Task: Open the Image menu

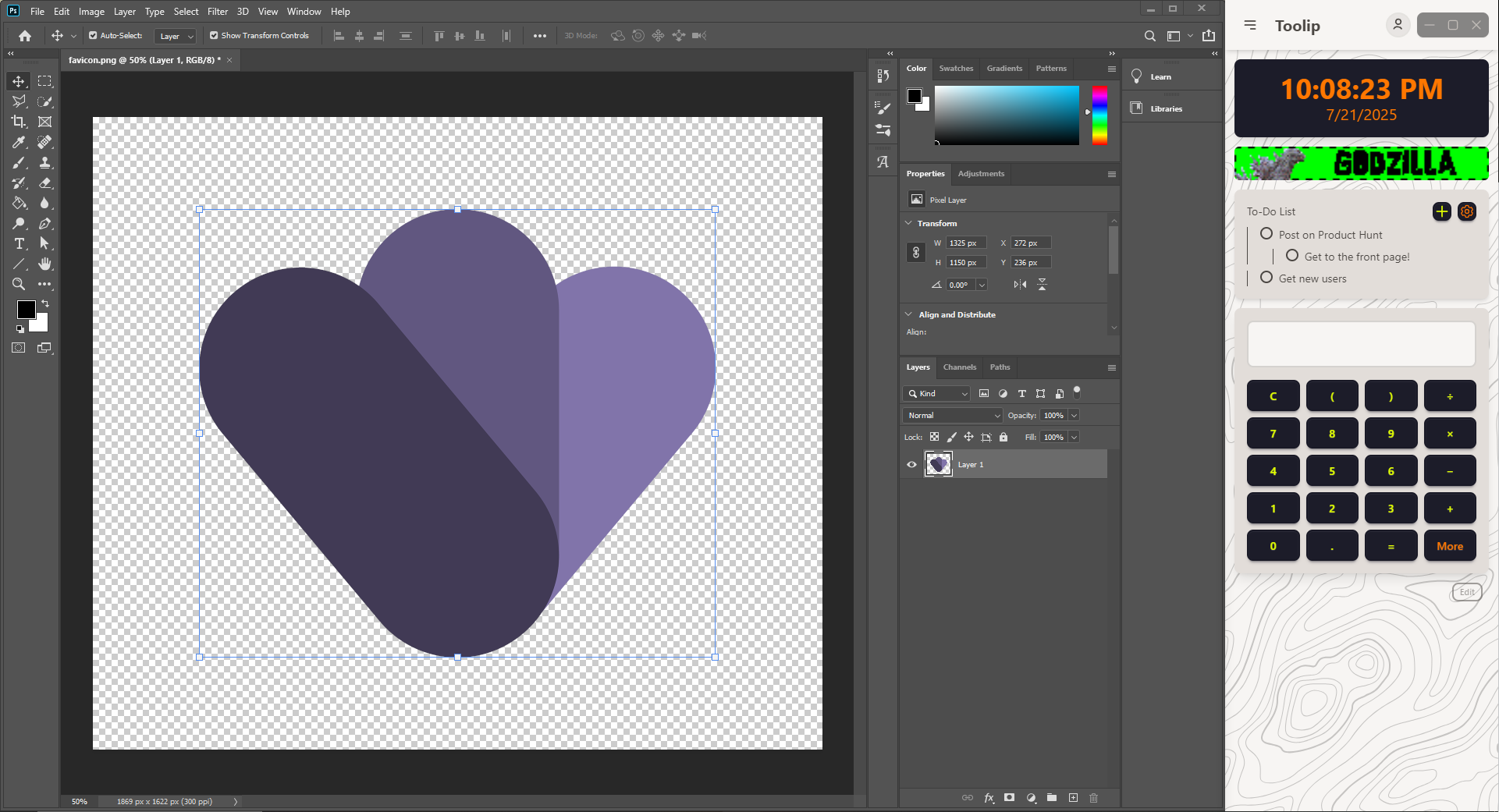Action: pos(91,12)
